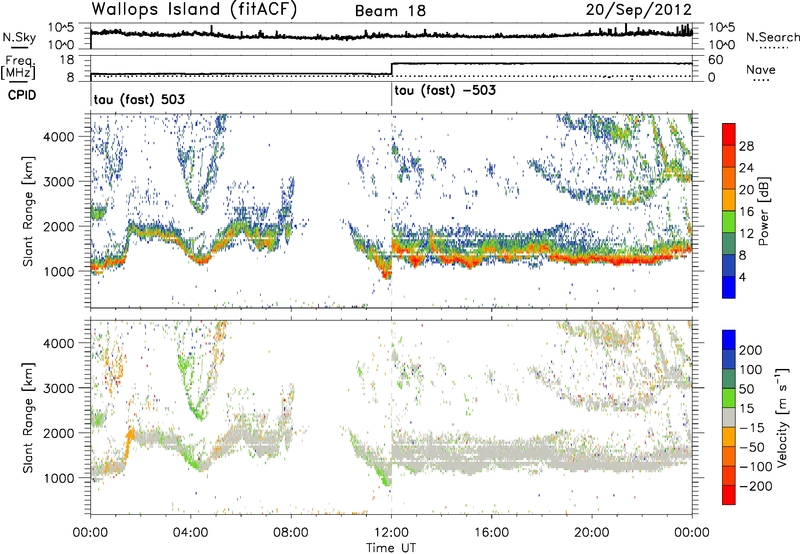
Task: Click the "CPID" row label
Action: click(22, 95)
